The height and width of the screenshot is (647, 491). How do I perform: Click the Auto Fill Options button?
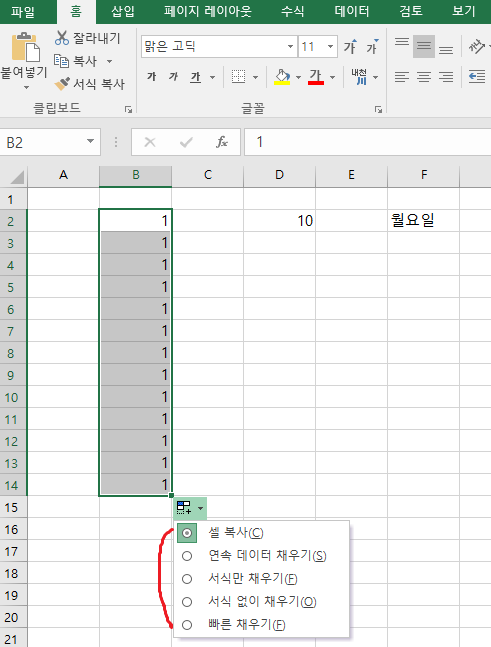pos(190,508)
